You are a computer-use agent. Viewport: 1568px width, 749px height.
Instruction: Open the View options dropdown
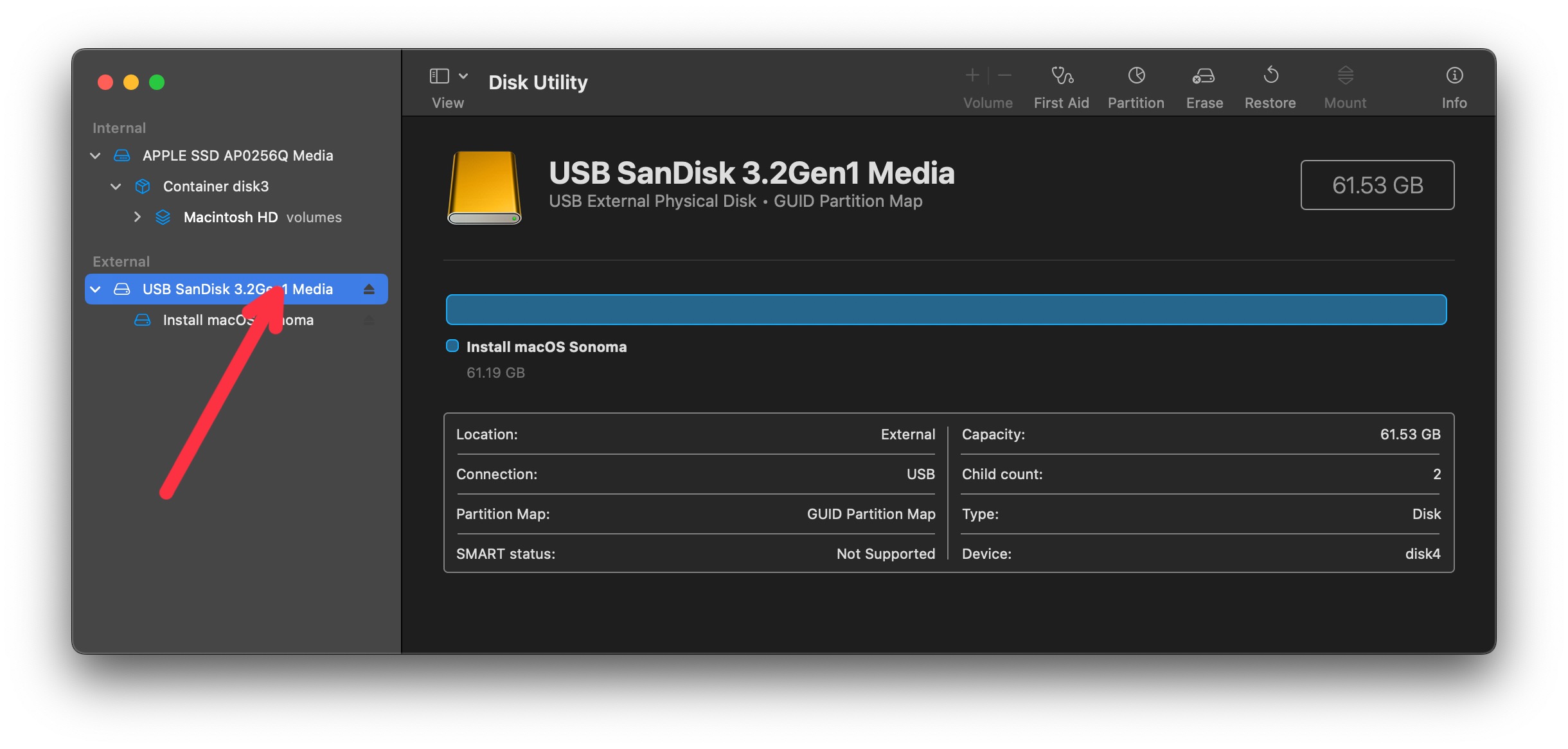[x=464, y=75]
